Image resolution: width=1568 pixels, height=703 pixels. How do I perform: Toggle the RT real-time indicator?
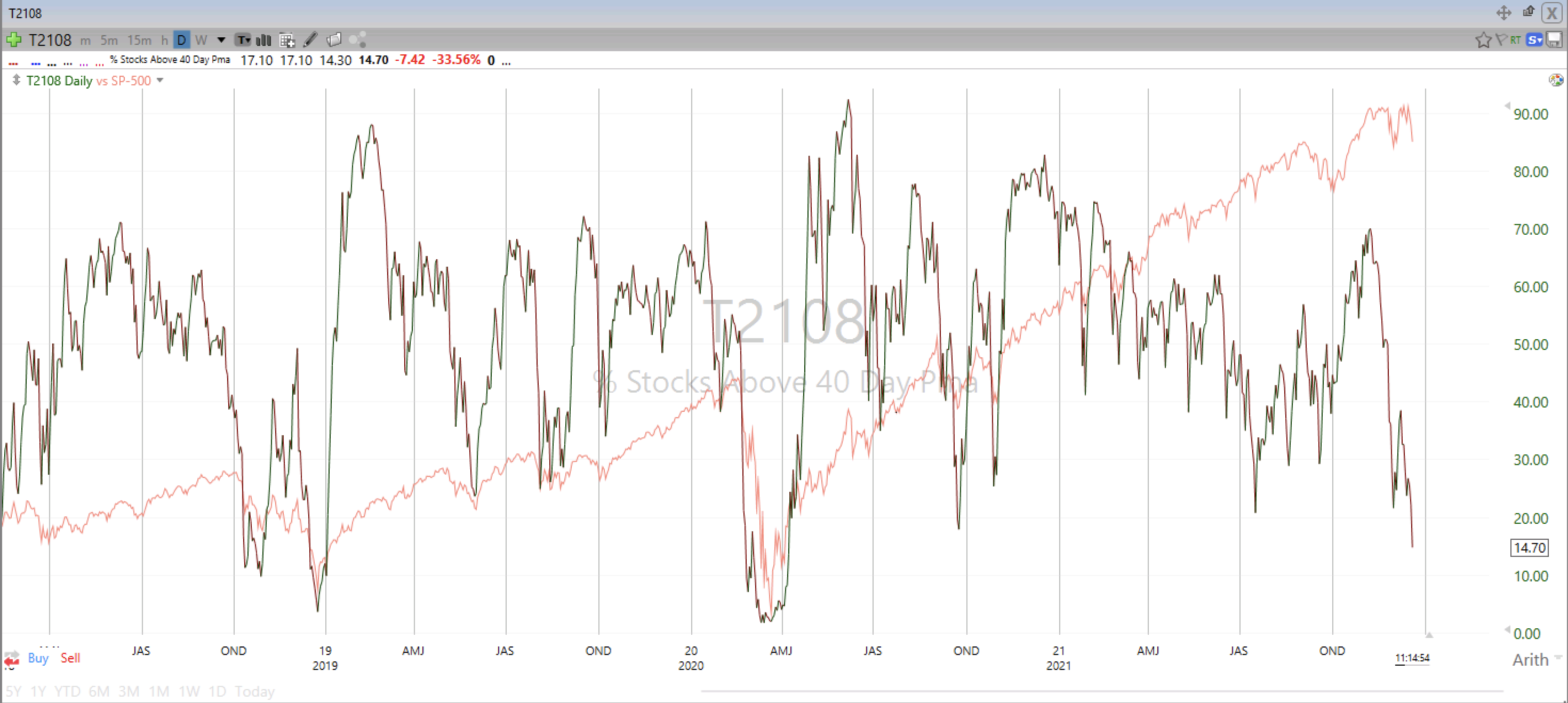tap(1516, 40)
